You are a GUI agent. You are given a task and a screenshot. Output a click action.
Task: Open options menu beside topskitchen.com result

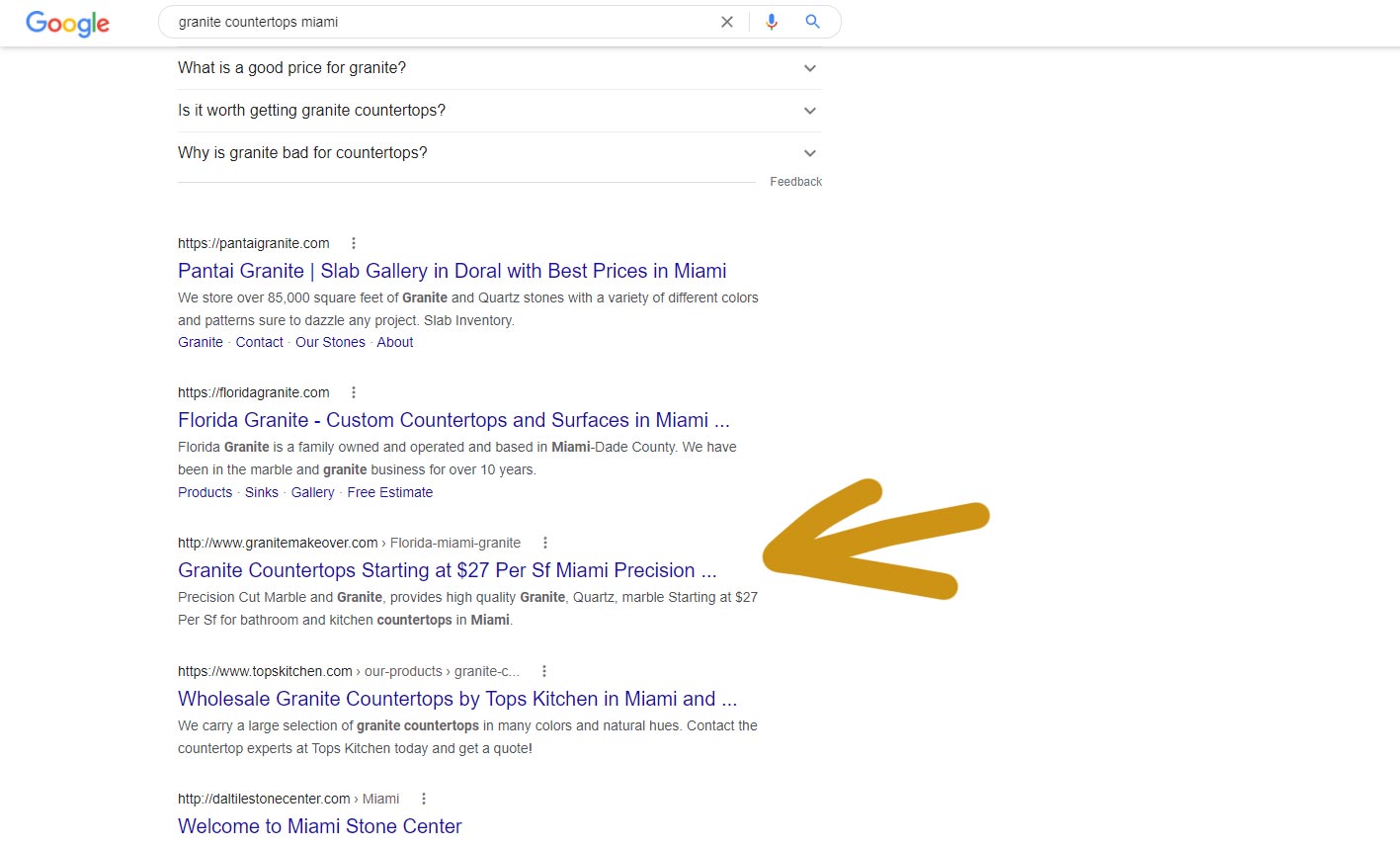tap(544, 671)
